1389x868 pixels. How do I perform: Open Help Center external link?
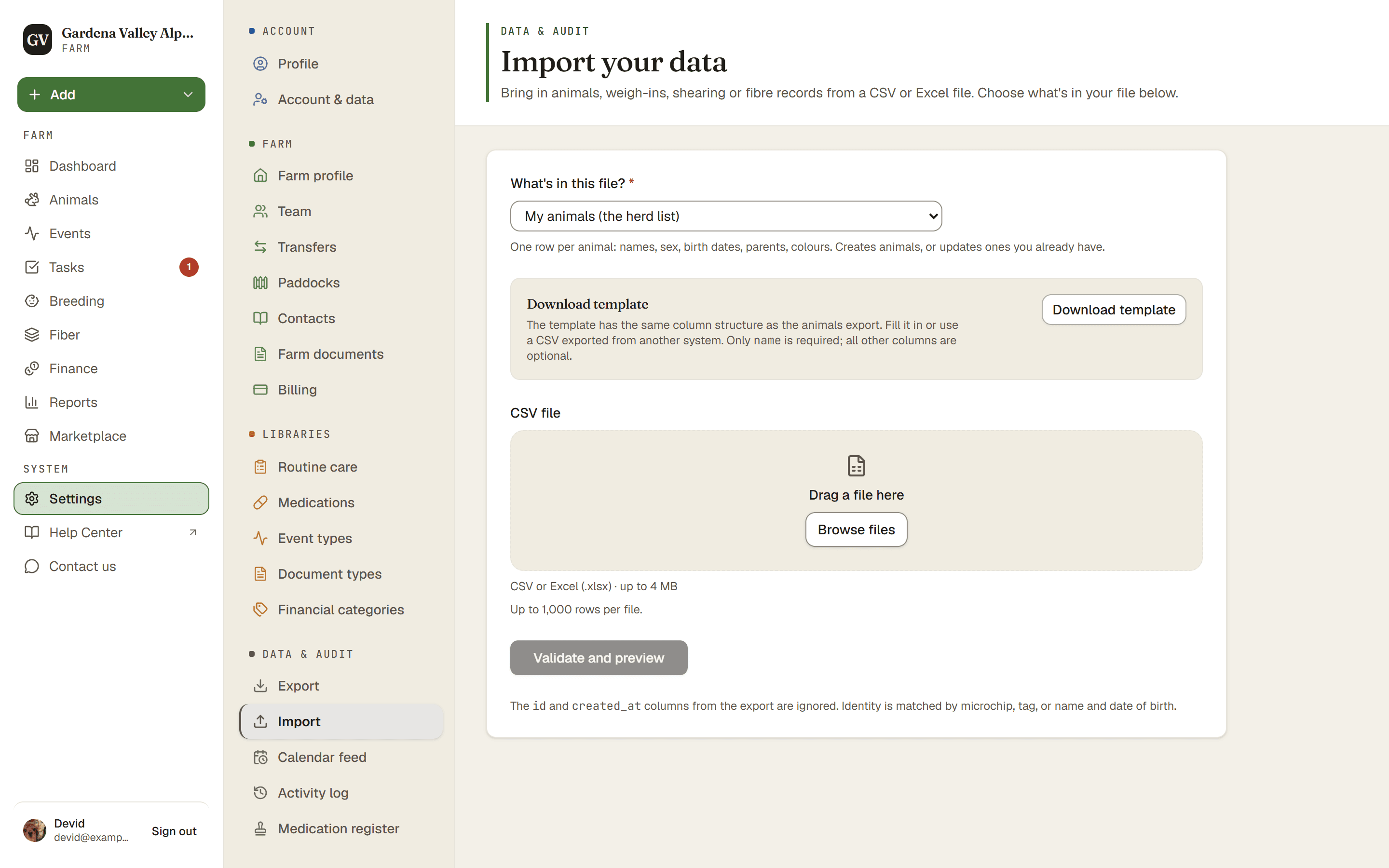[111, 533]
